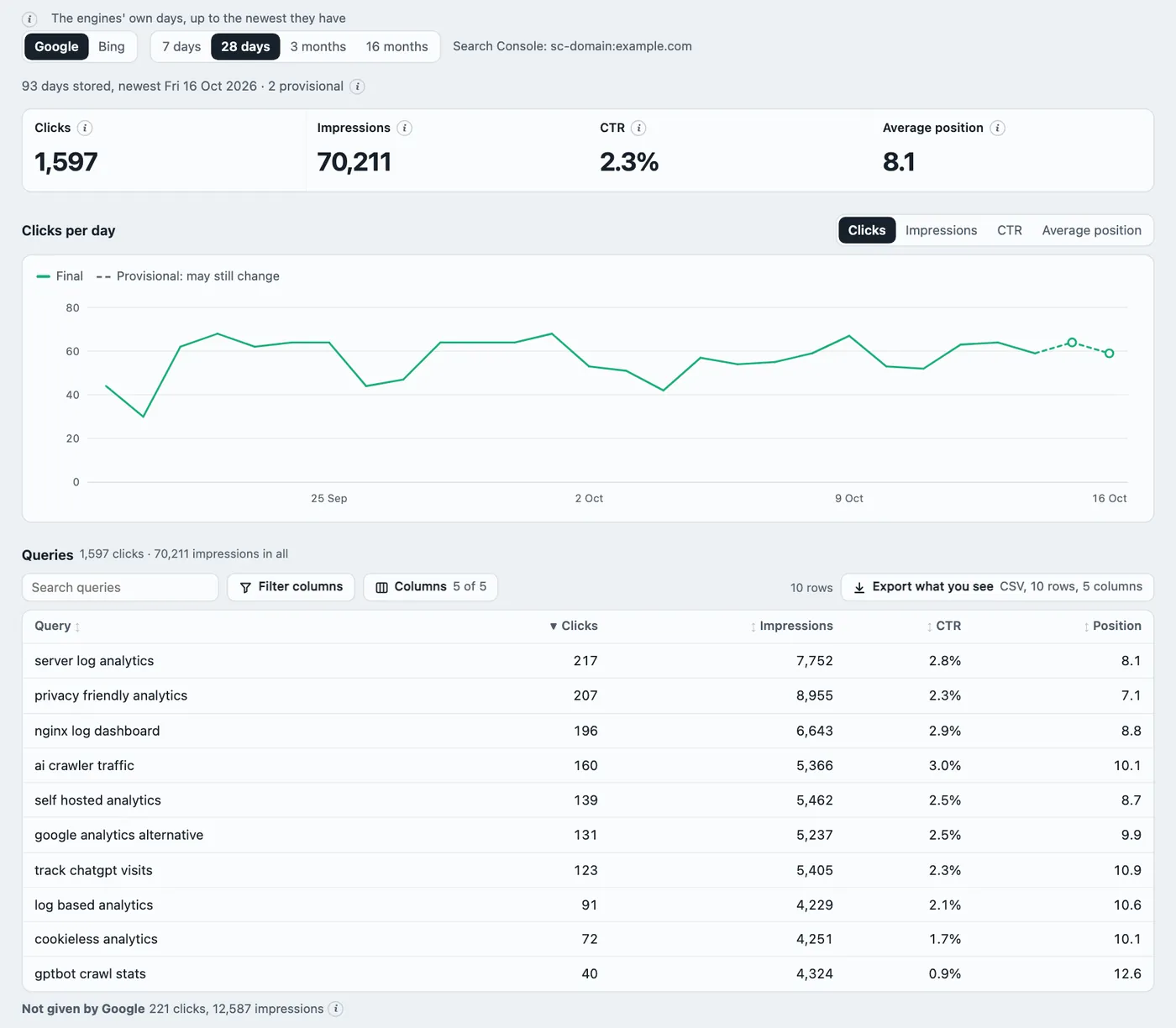Click the 'nginx log dashboard' query
This screenshot has width=1176, height=1028.
[97, 731]
